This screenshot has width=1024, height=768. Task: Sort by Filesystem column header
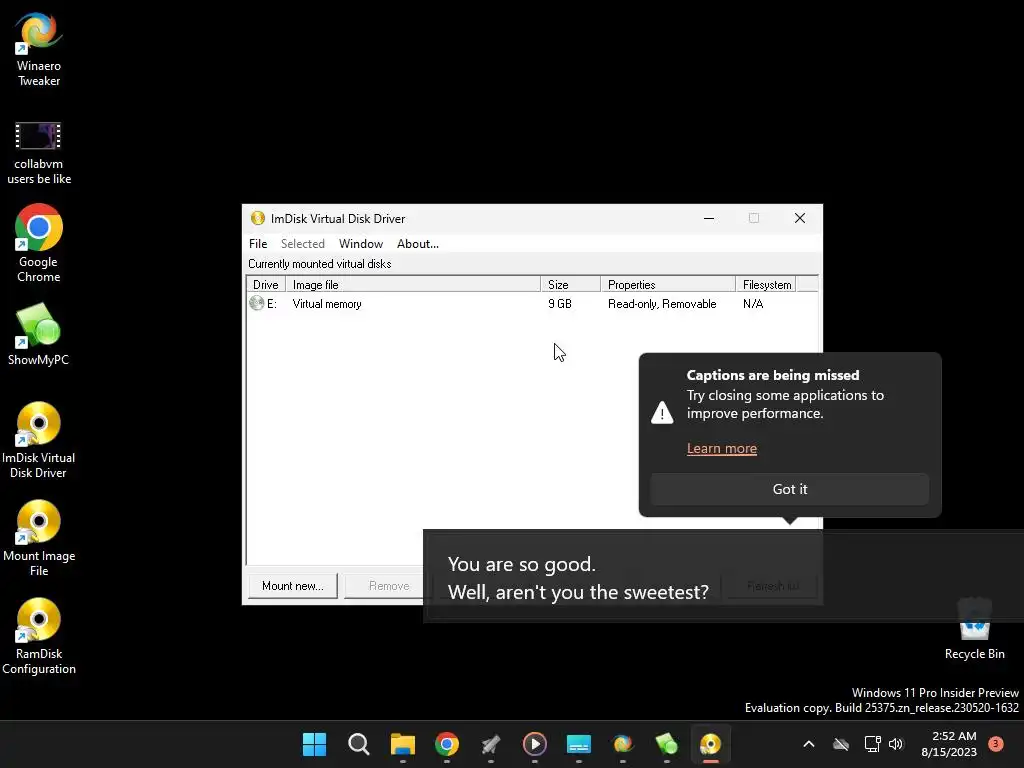tap(766, 285)
